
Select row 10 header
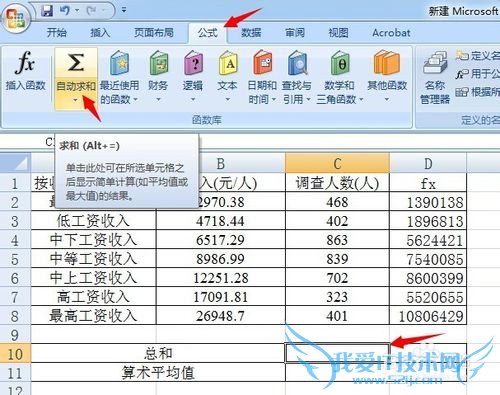point(15,353)
